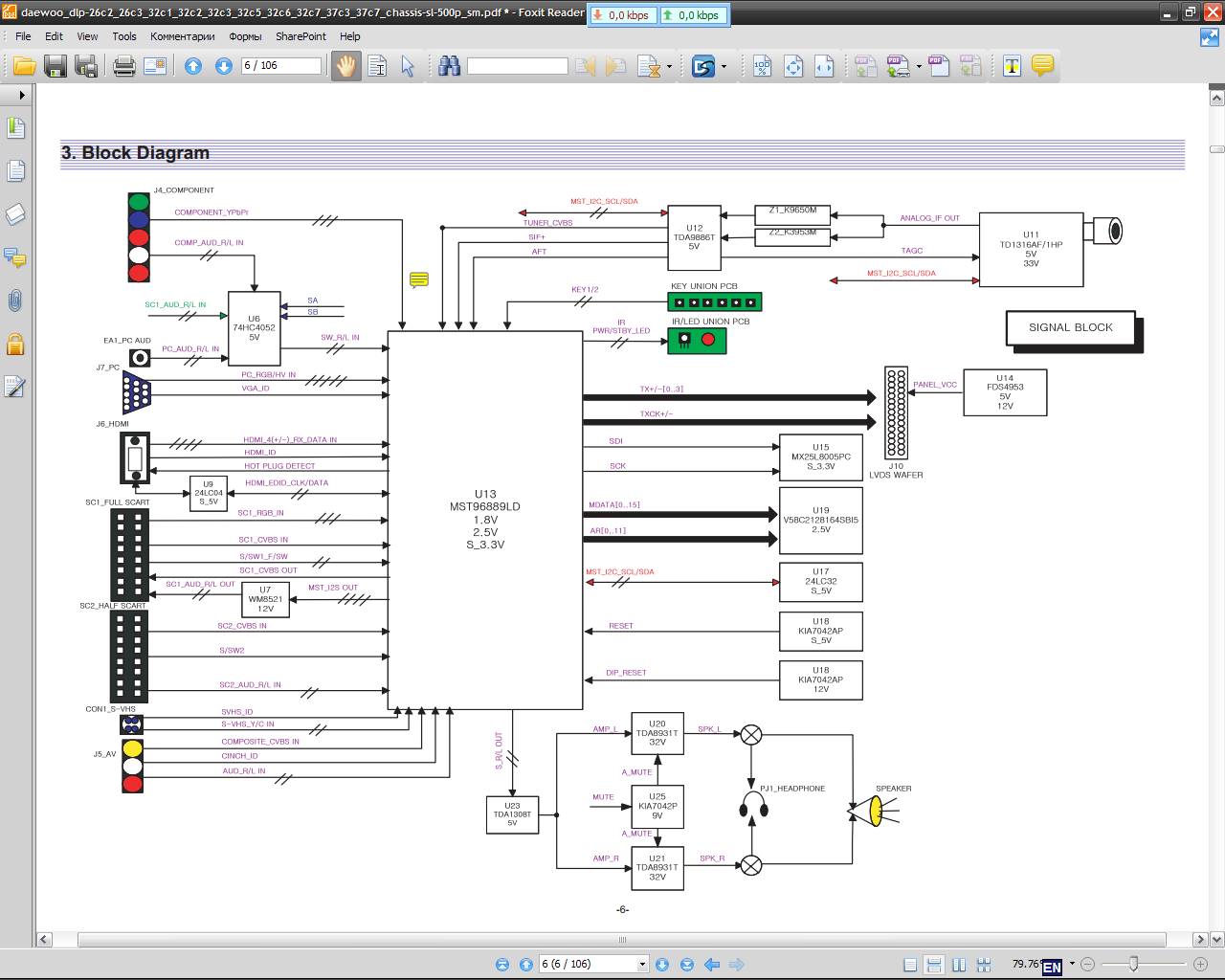This screenshot has width=1225, height=980.
Task: Enable facing pages view mode
Action: (958, 965)
